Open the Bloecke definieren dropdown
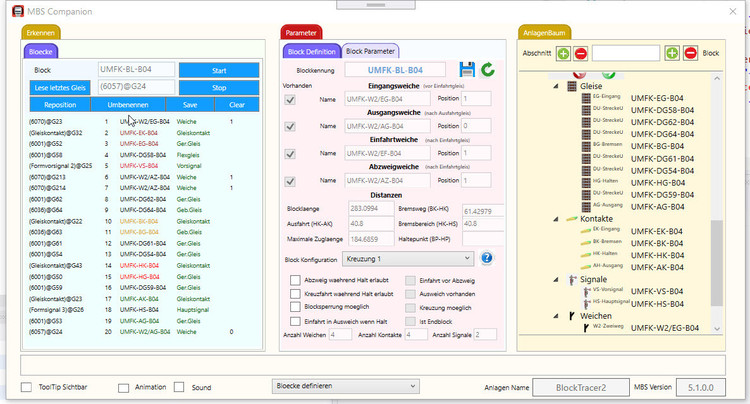750x404 pixels. 346,386
